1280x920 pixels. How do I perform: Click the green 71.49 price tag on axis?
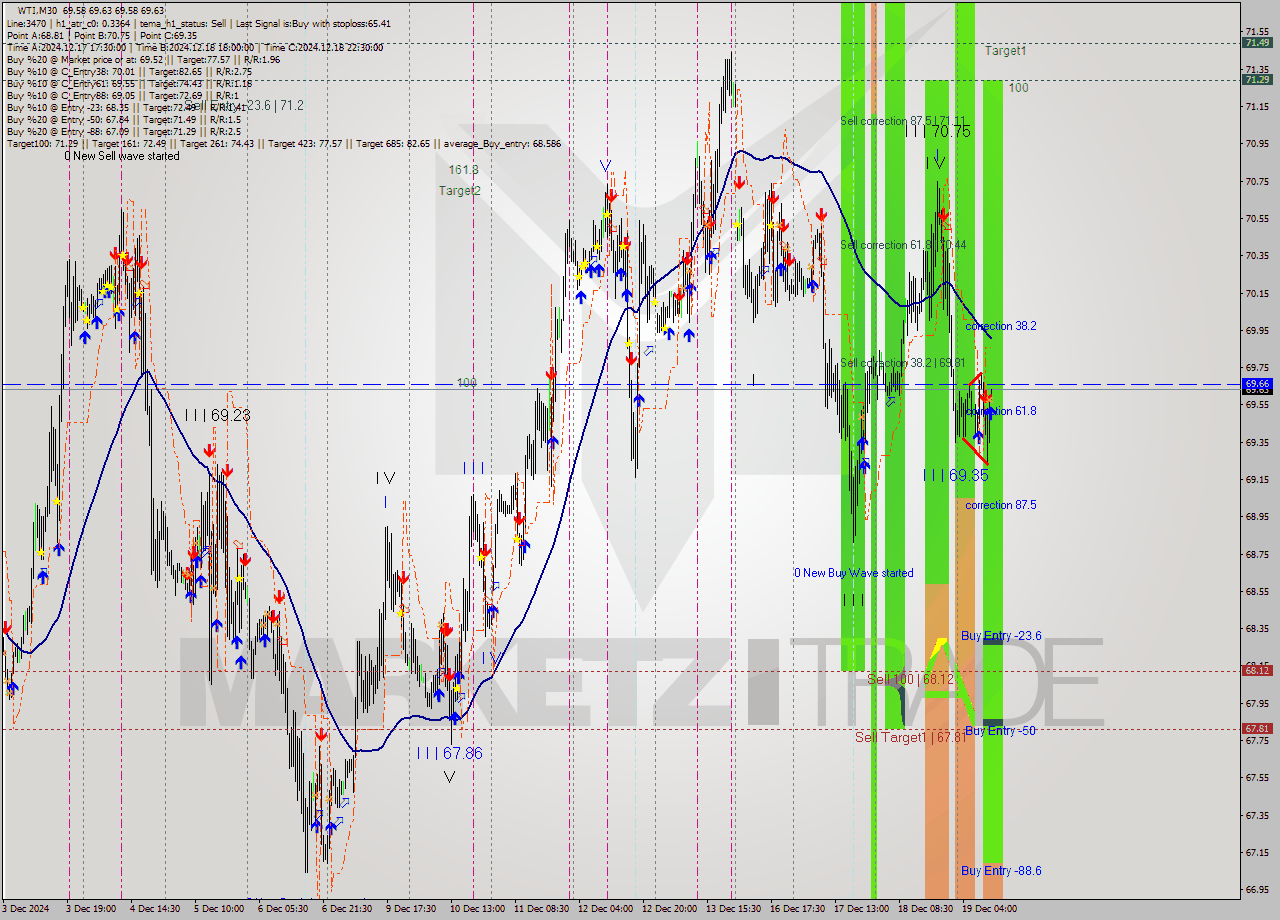[x=1257, y=43]
